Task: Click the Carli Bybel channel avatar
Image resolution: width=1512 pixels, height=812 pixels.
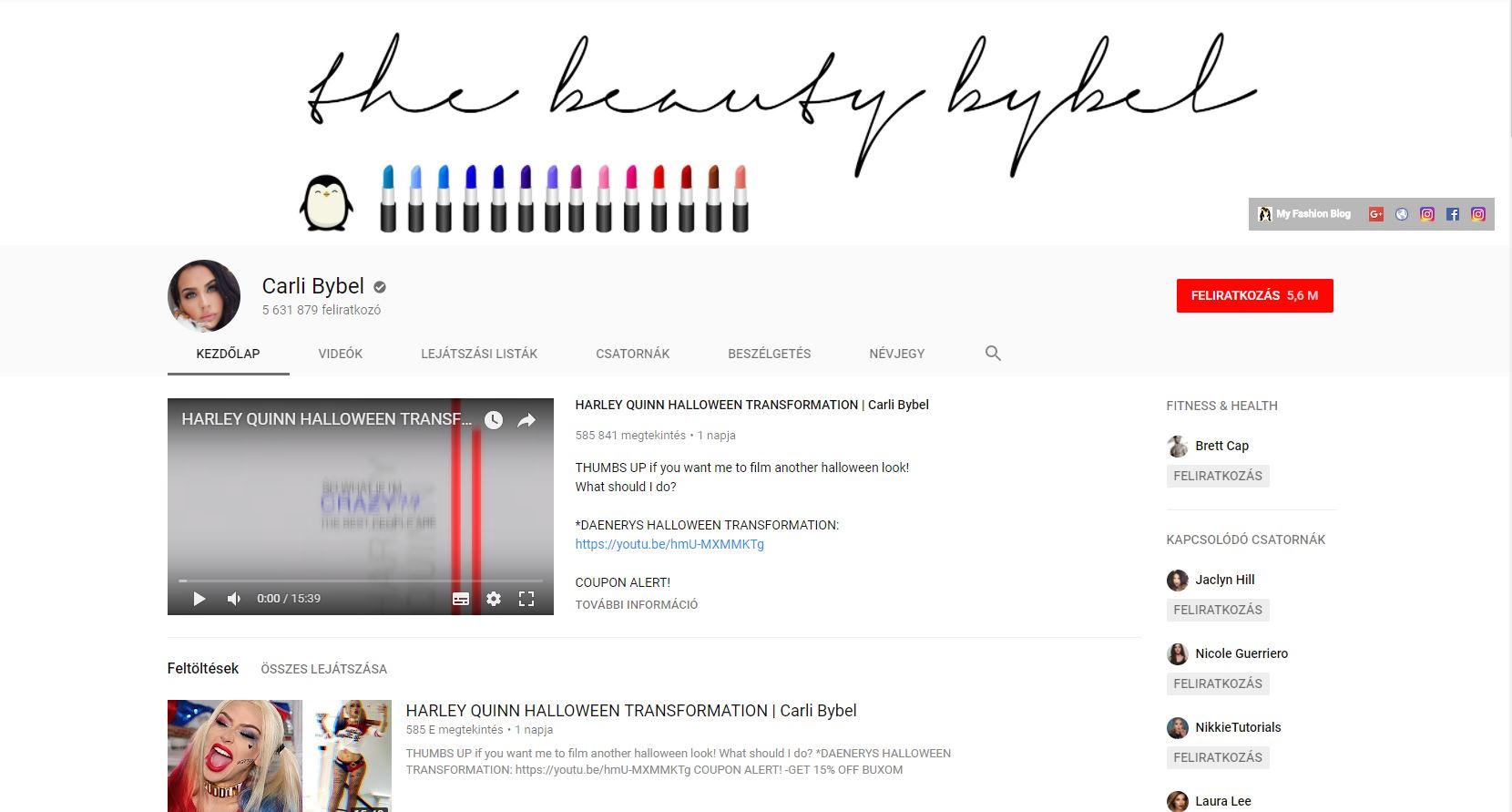Action: click(204, 296)
